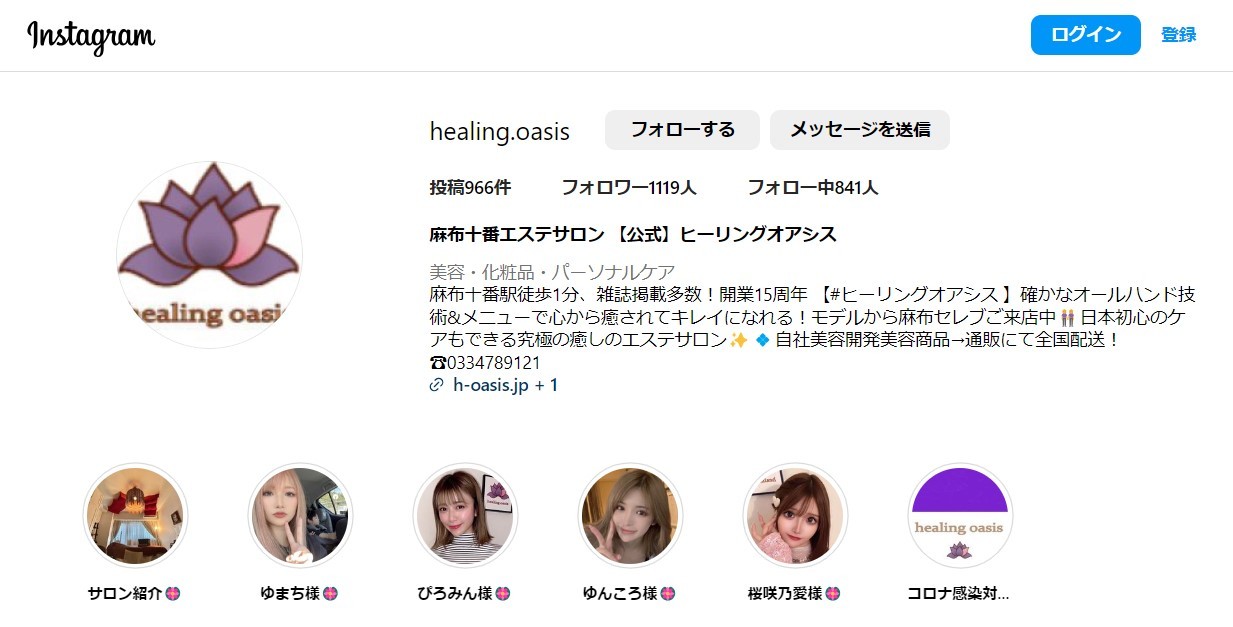View the ぴろみん様 highlight circle
This screenshot has width=1233, height=627.
[465, 515]
